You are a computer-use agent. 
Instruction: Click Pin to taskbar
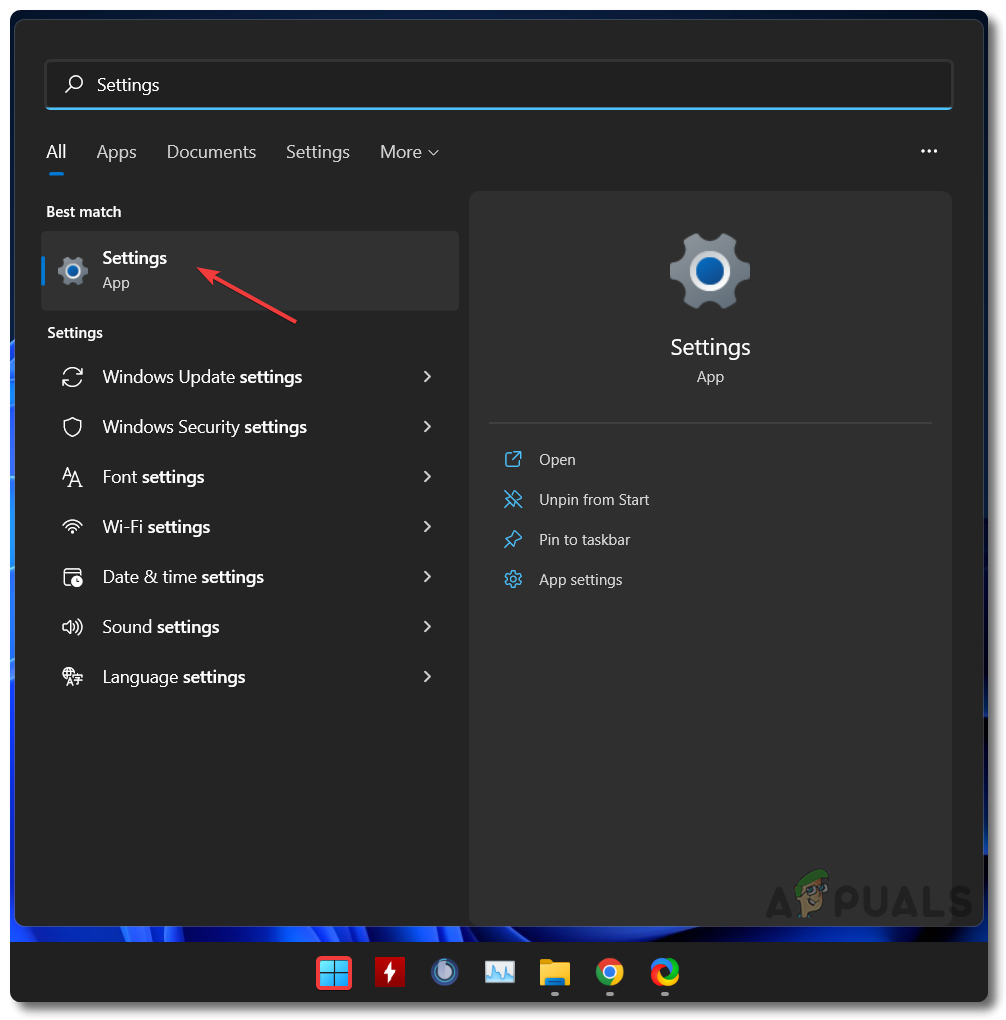click(584, 540)
